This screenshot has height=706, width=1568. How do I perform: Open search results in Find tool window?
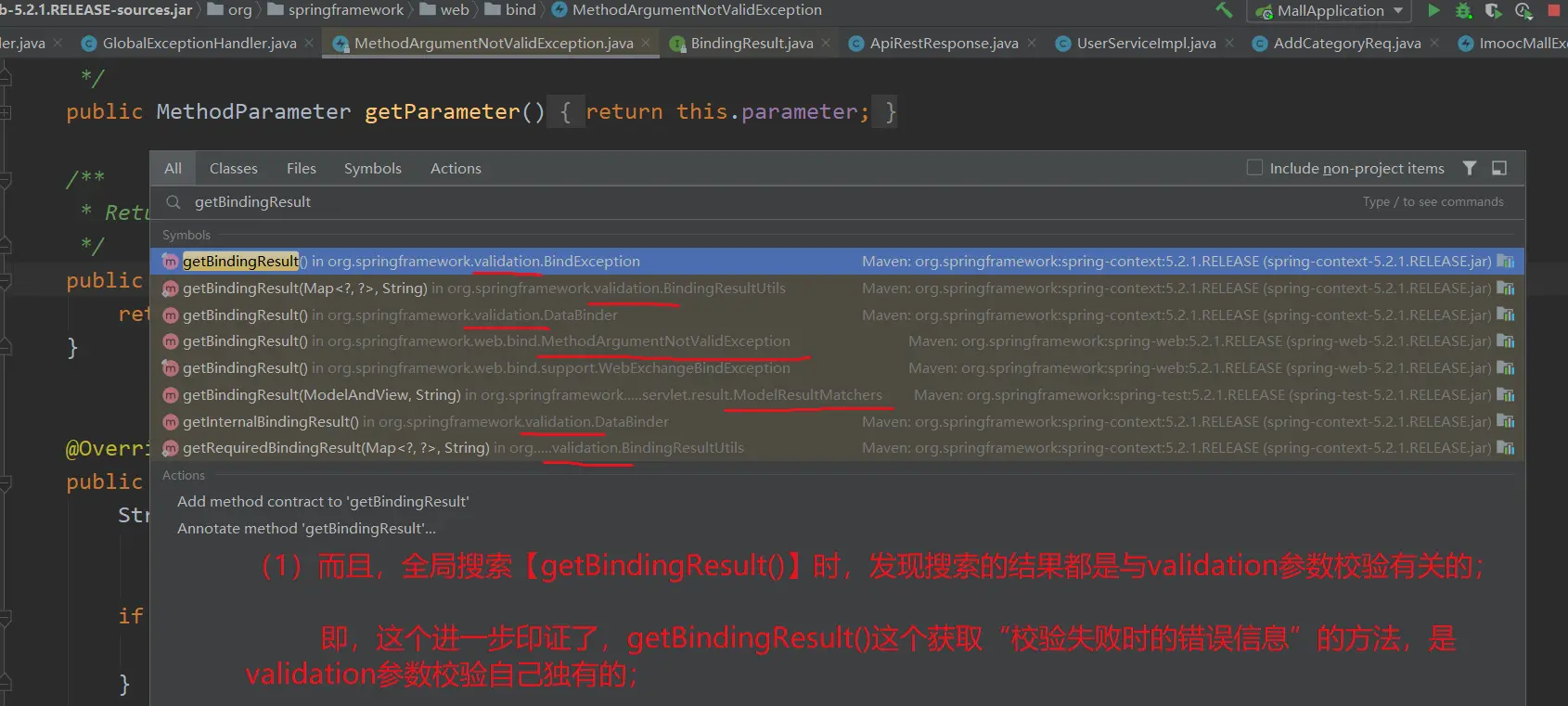click(1499, 168)
